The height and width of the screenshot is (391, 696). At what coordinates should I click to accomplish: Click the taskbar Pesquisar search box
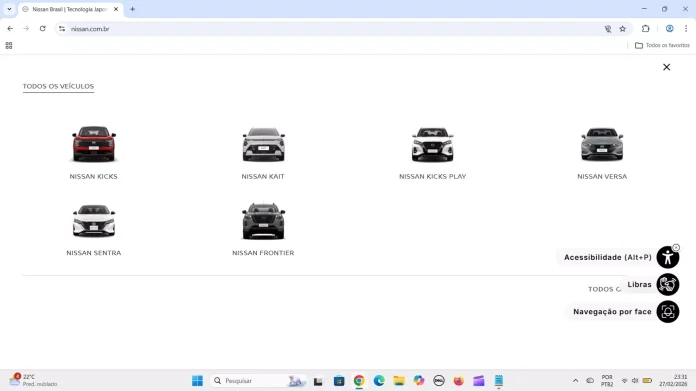[x=258, y=381]
